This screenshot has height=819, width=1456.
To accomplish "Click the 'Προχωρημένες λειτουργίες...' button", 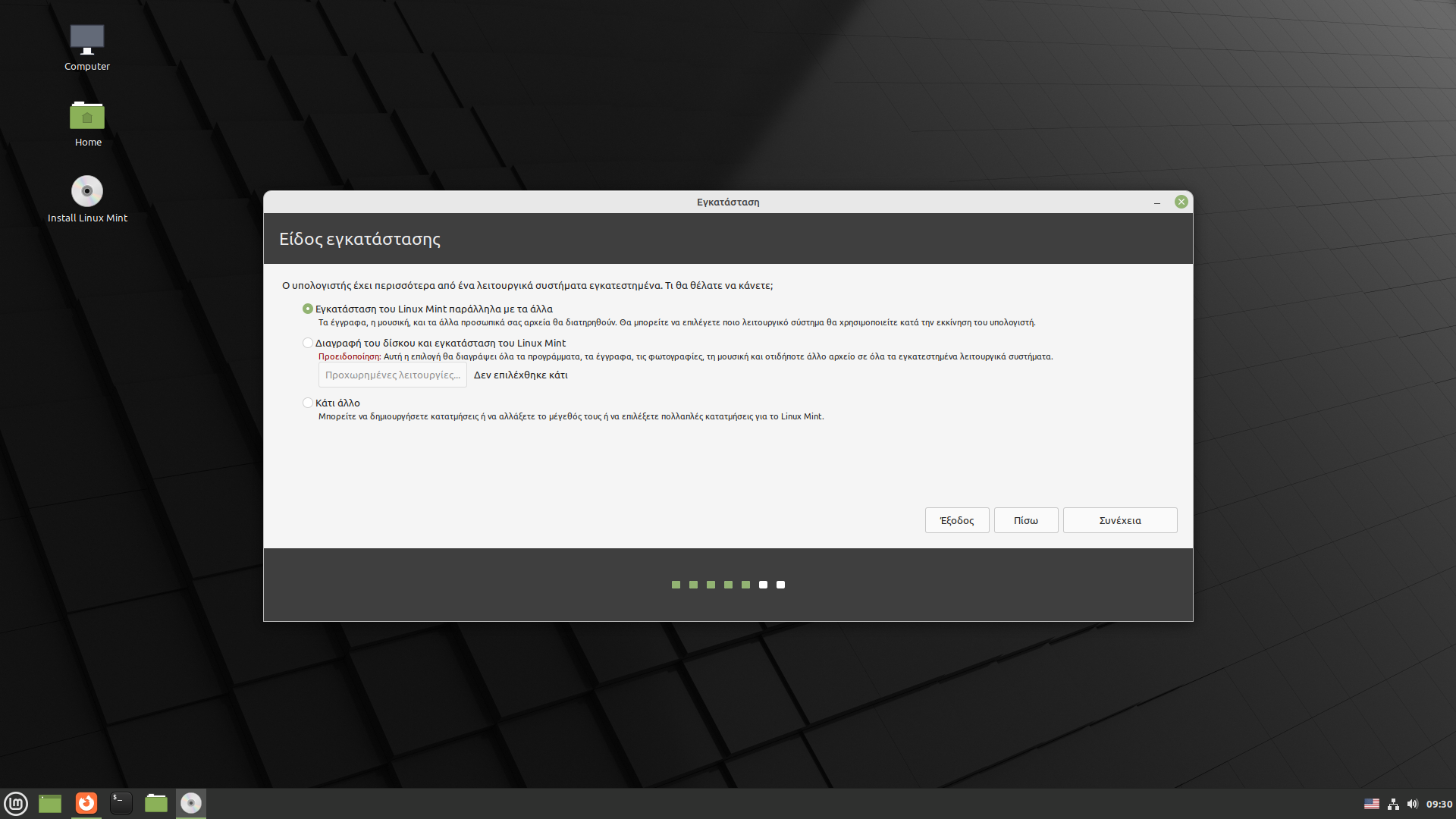I will pyautogui.click(x=392, y=375).
